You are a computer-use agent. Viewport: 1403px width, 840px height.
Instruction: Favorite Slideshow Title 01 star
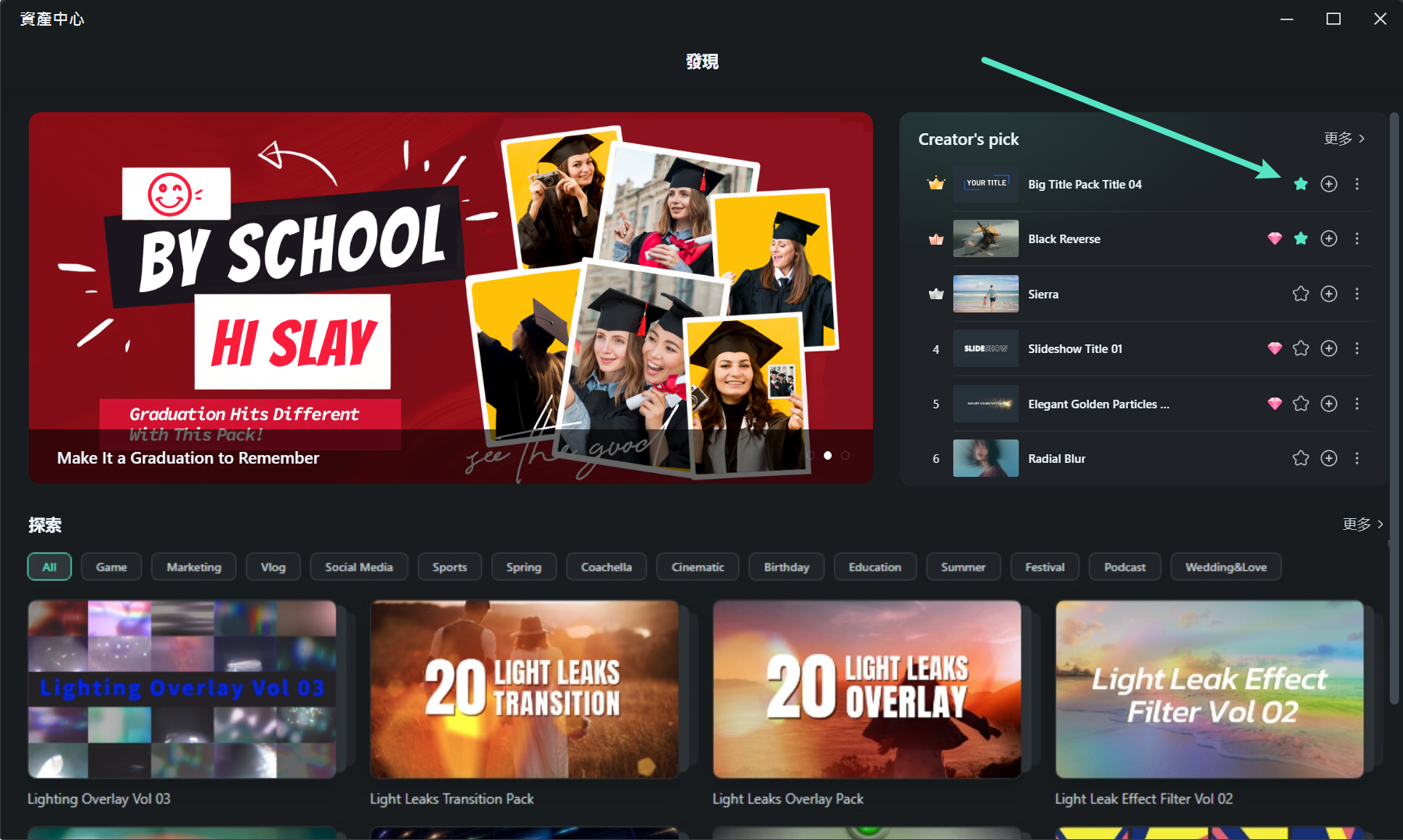click(1300, 348)
